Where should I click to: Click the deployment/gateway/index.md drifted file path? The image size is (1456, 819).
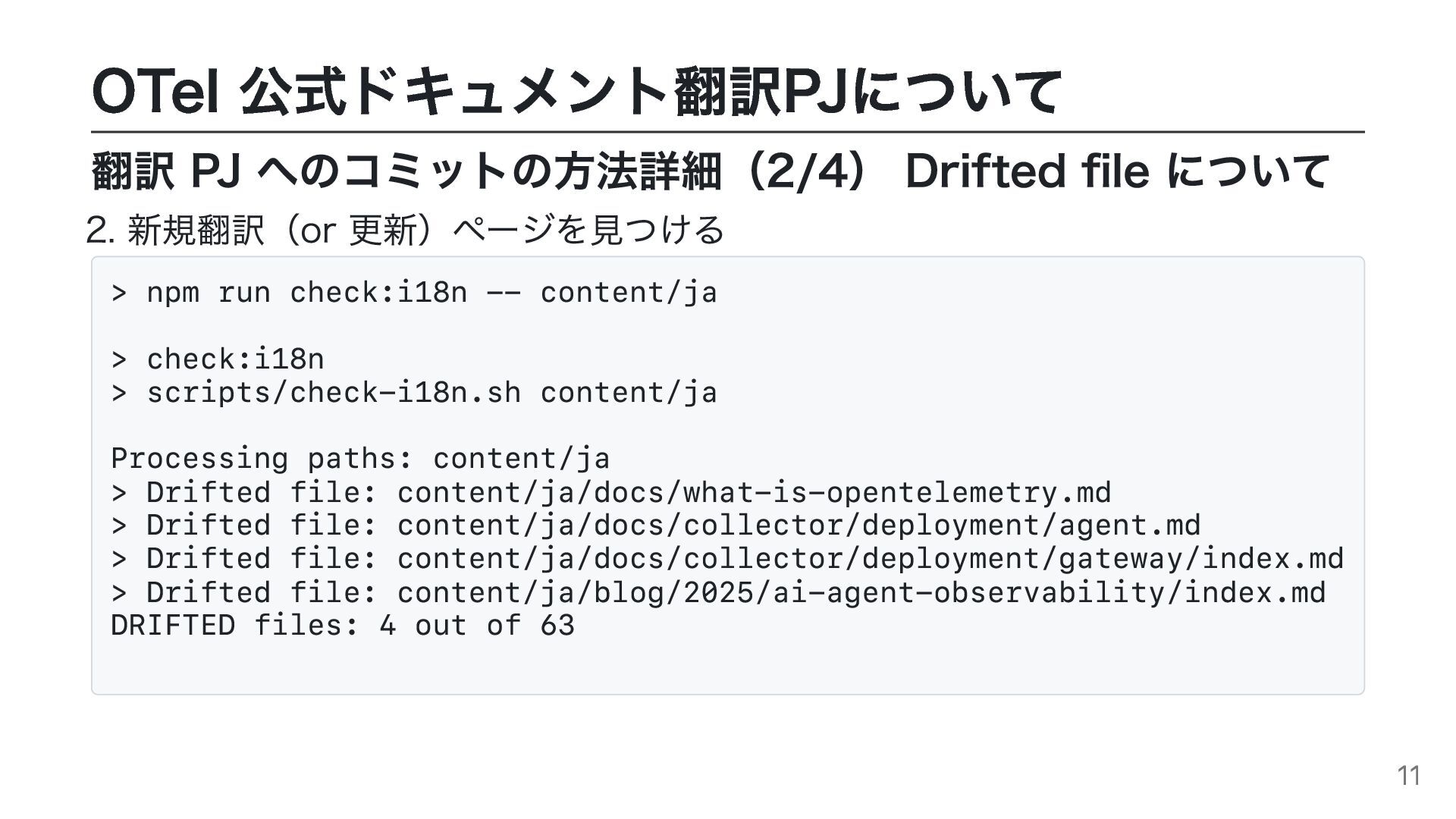871,559
